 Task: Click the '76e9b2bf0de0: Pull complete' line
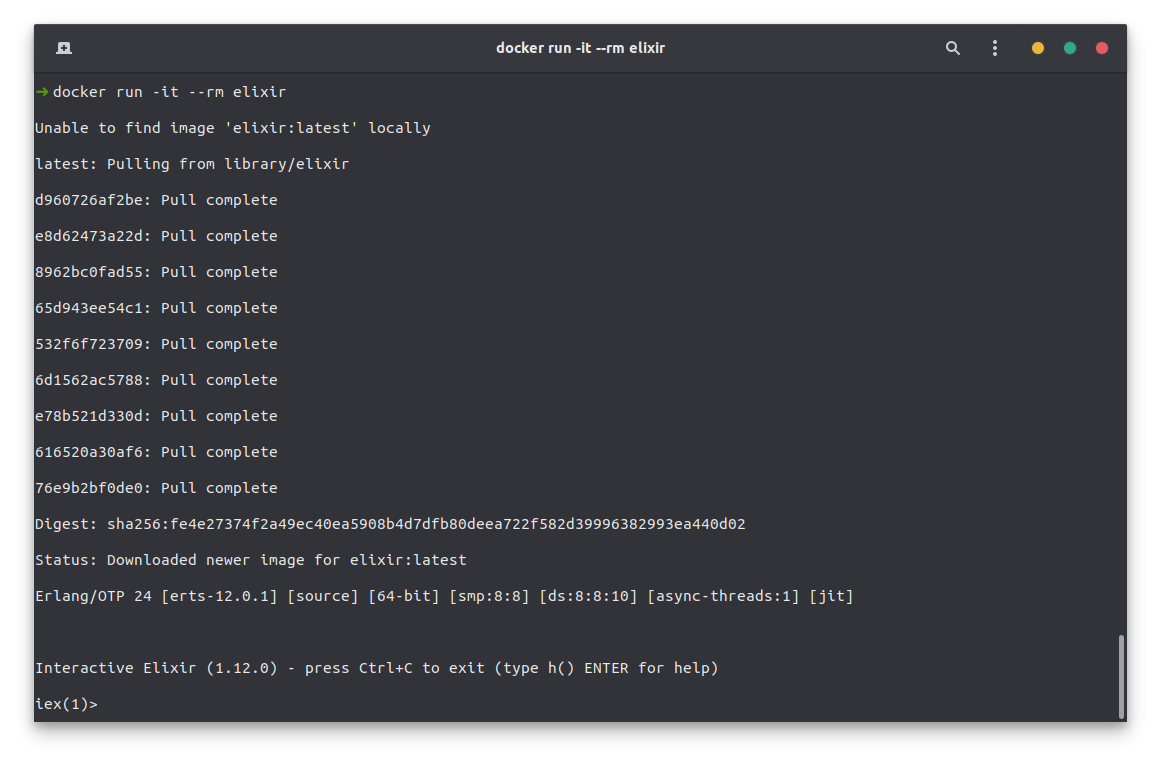pos(156,488)
